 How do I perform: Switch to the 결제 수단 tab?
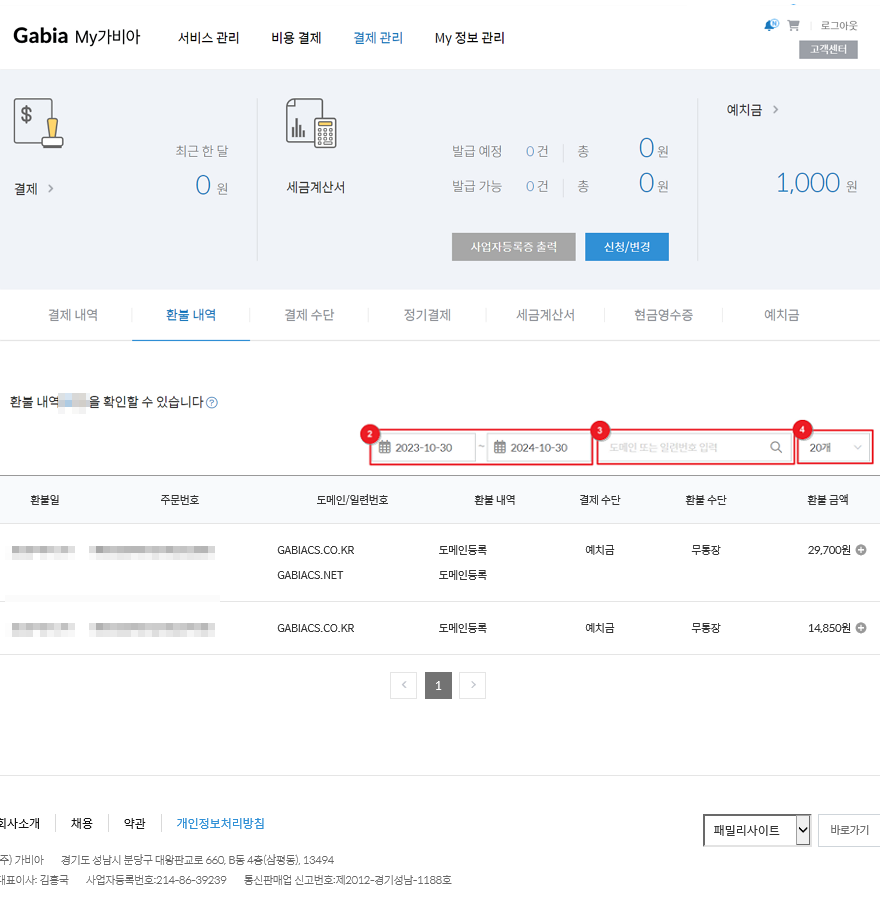(x=309, y=315)
